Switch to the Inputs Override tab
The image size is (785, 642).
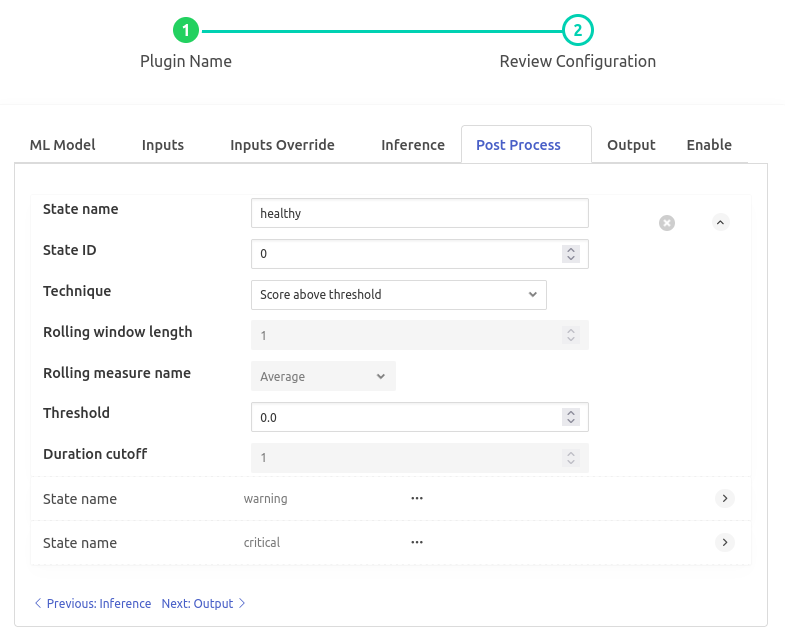[x=282, y=145]
